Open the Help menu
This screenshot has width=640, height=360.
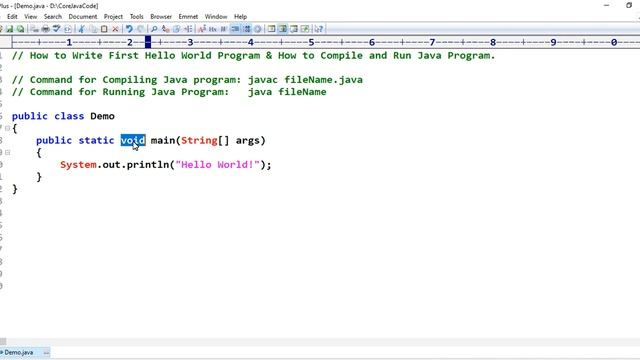pos(240,17)
